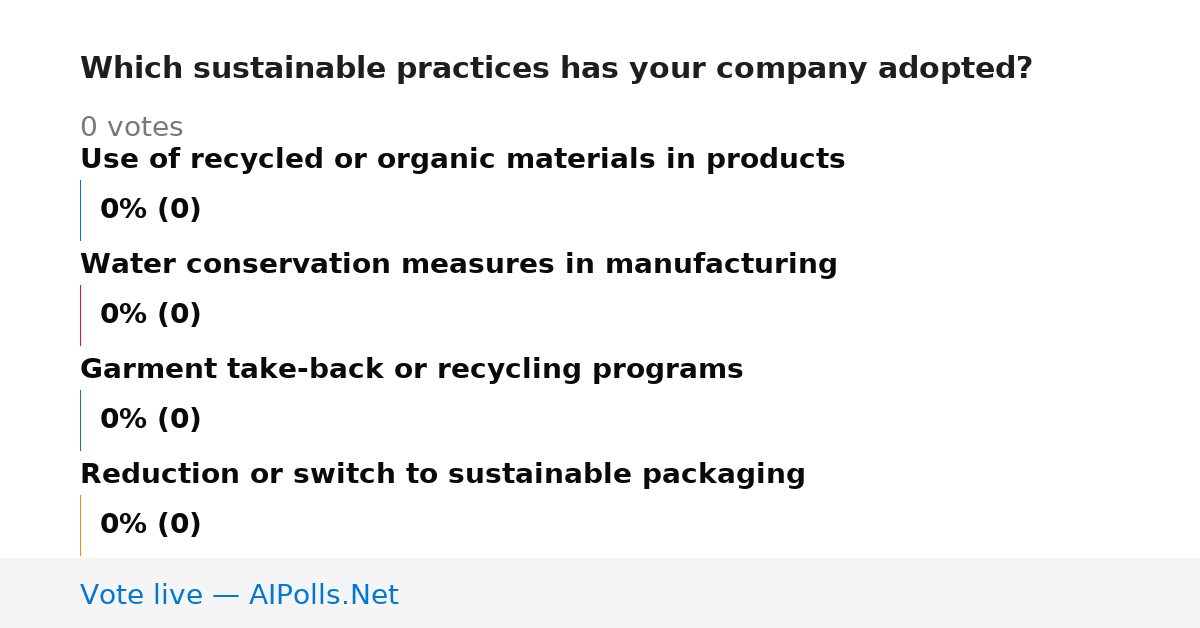Click 0% (0) under garment take-back
Image resolution: width=1200 pixels, height=628 pixels.
(x=150, y=420)
